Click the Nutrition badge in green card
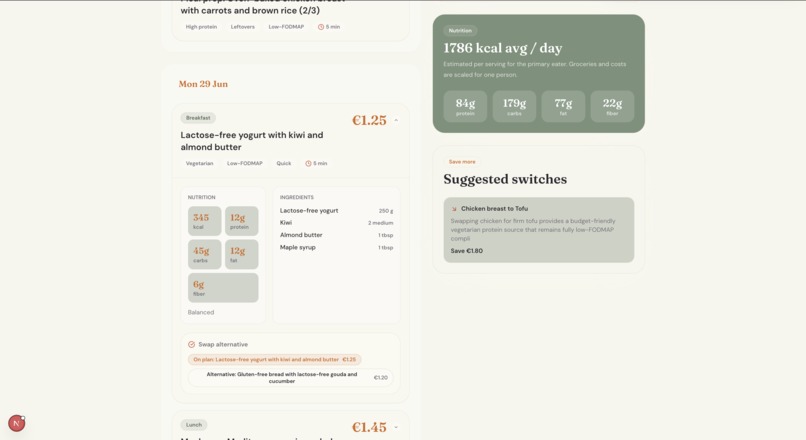Screen dimensions: 806x440 pyautogui.click(x=460, y=31)
